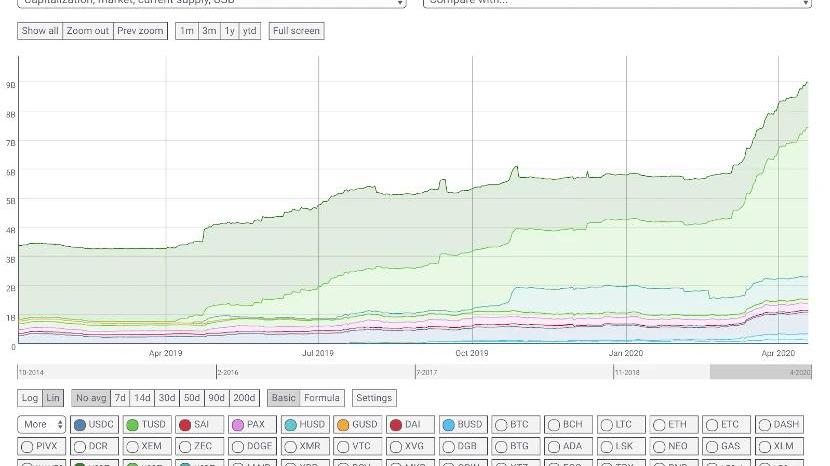830x466 pixels.
Task: Toggle the USDC series with blue swatch
Action: click(94, 425)
